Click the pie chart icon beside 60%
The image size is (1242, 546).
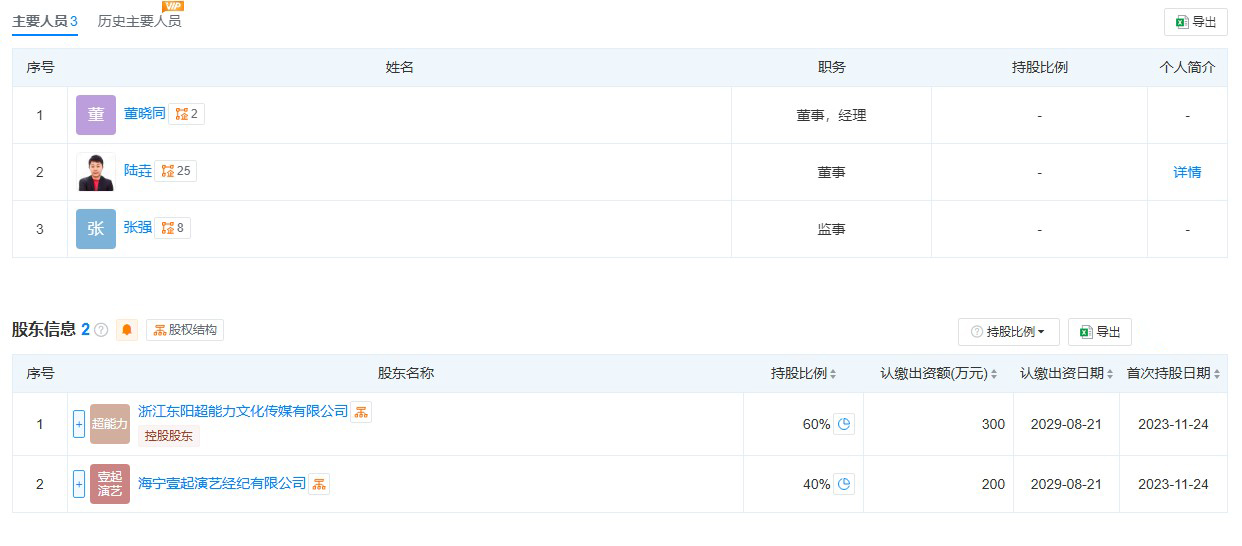pyautogui.click(x=844, y=424)
